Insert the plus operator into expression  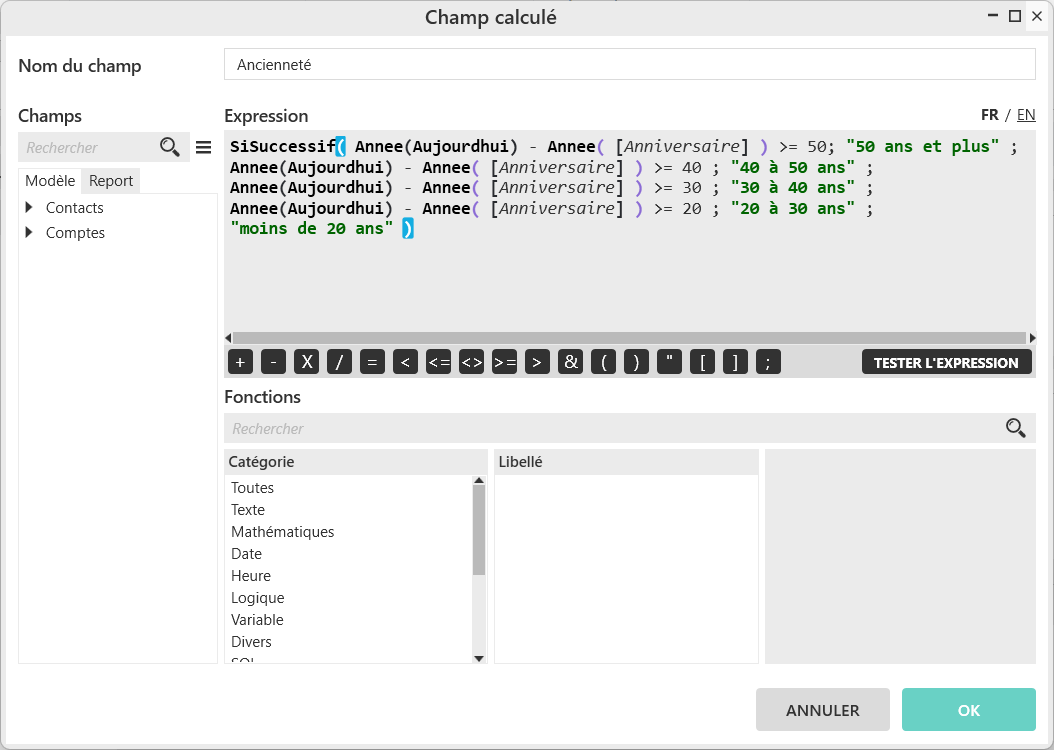pos(240,362)
